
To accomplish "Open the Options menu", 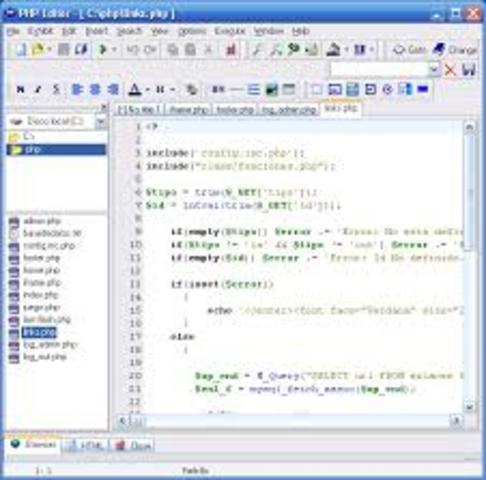I will pos(192,31).
